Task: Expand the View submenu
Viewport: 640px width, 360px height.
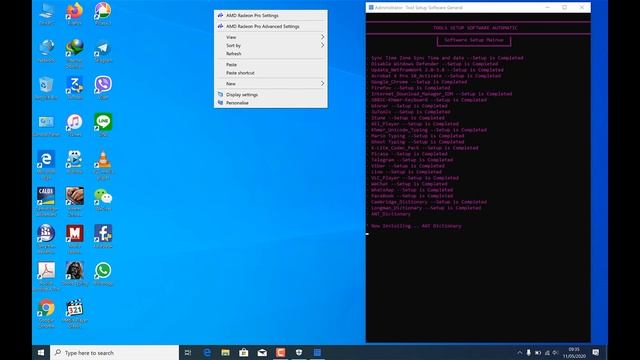Action: 271,37
